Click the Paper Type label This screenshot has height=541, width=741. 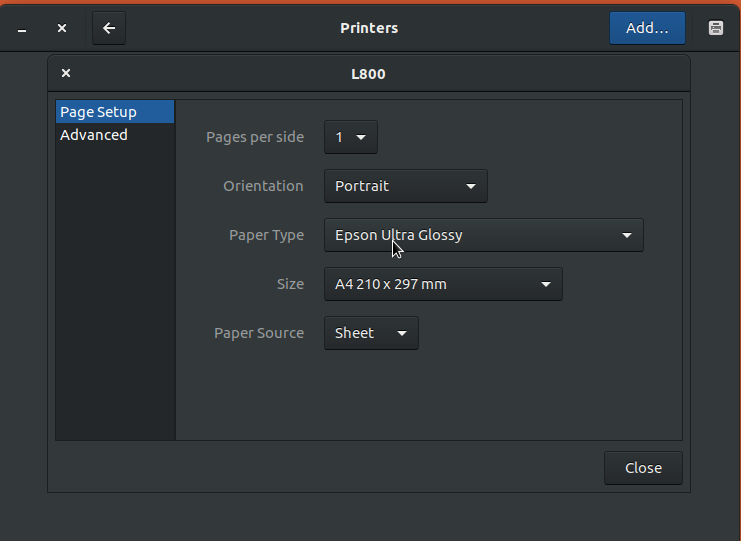(267, 235)
